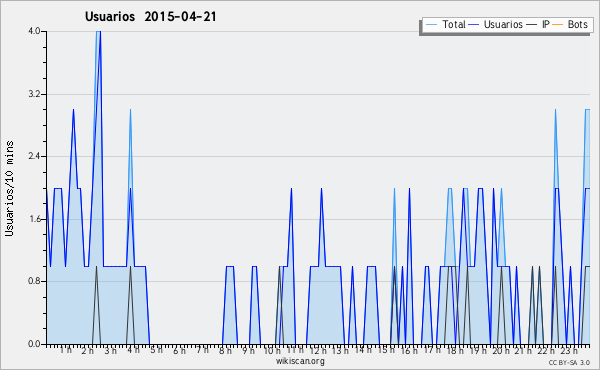Click the '2.4' y-axis value

click(34, 156)
